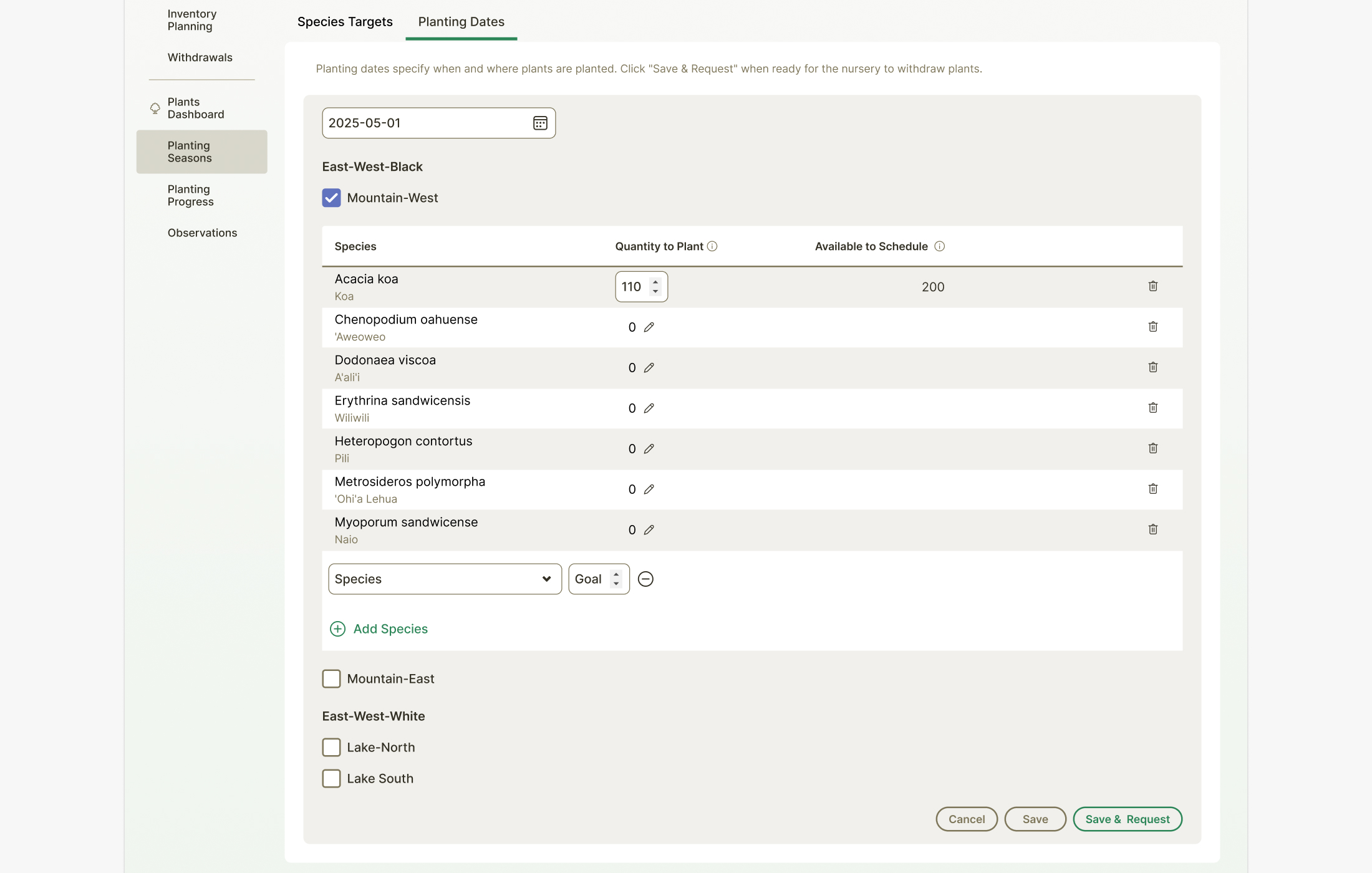Viewport: 1372px width, 873px height.
Task: Open the Species dropdown
Action: (x=445, y=579)
